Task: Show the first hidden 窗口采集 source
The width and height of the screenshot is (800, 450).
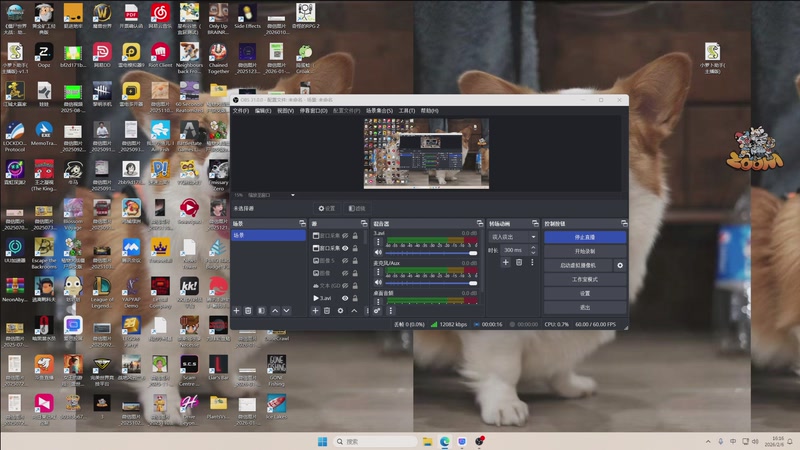Action: point(345,236)
